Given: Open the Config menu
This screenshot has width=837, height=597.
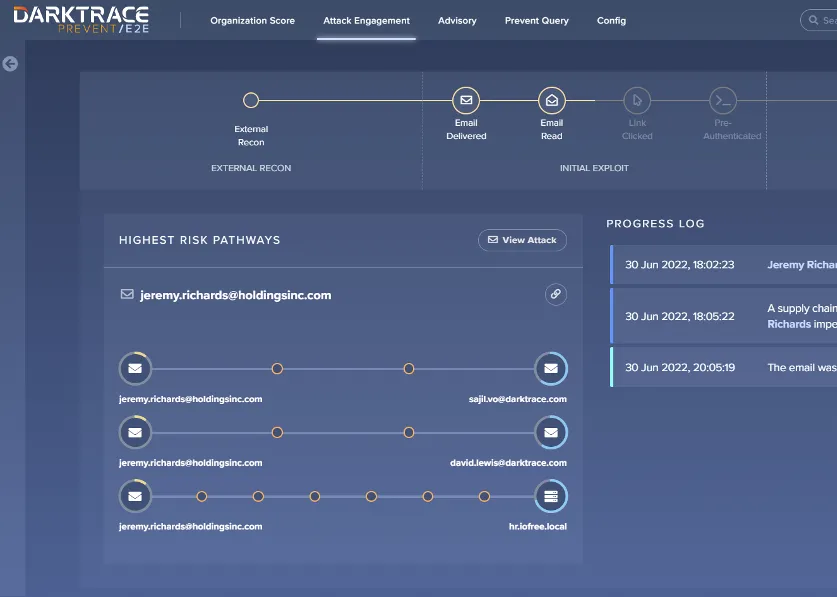Looking at the screenshot, I should pos(611,19).
